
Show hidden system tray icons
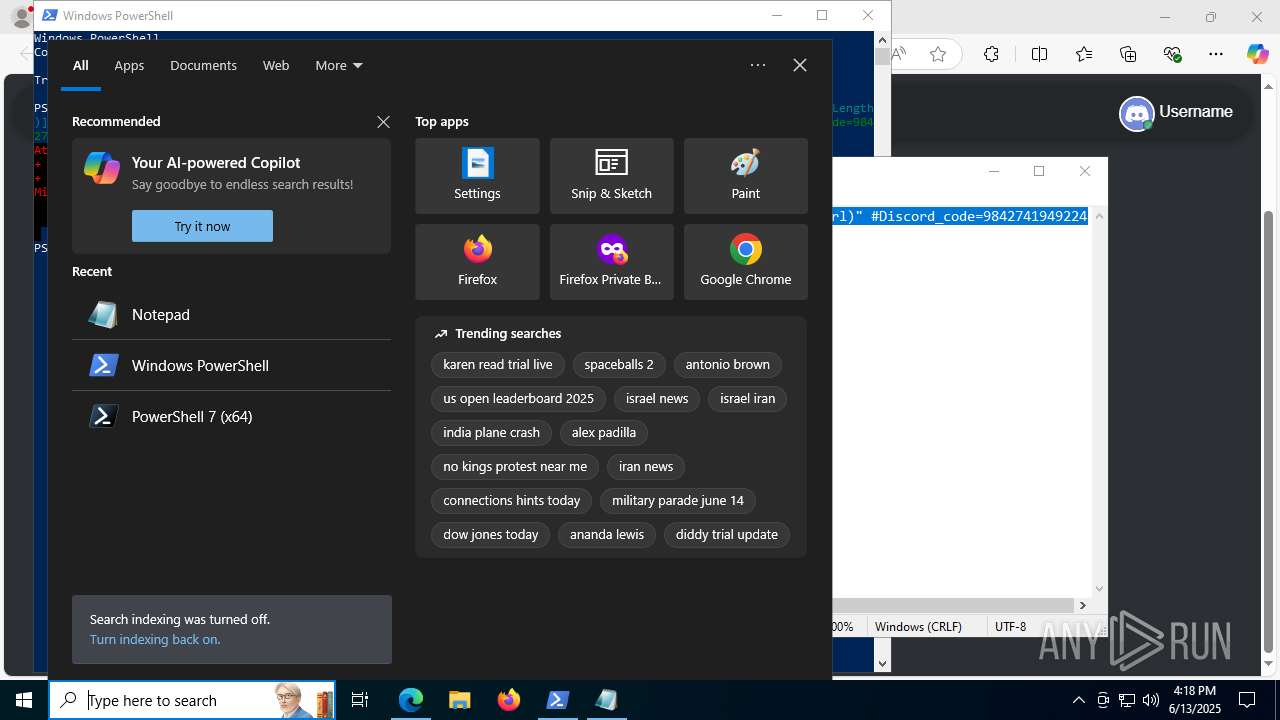click(1078, 700)
